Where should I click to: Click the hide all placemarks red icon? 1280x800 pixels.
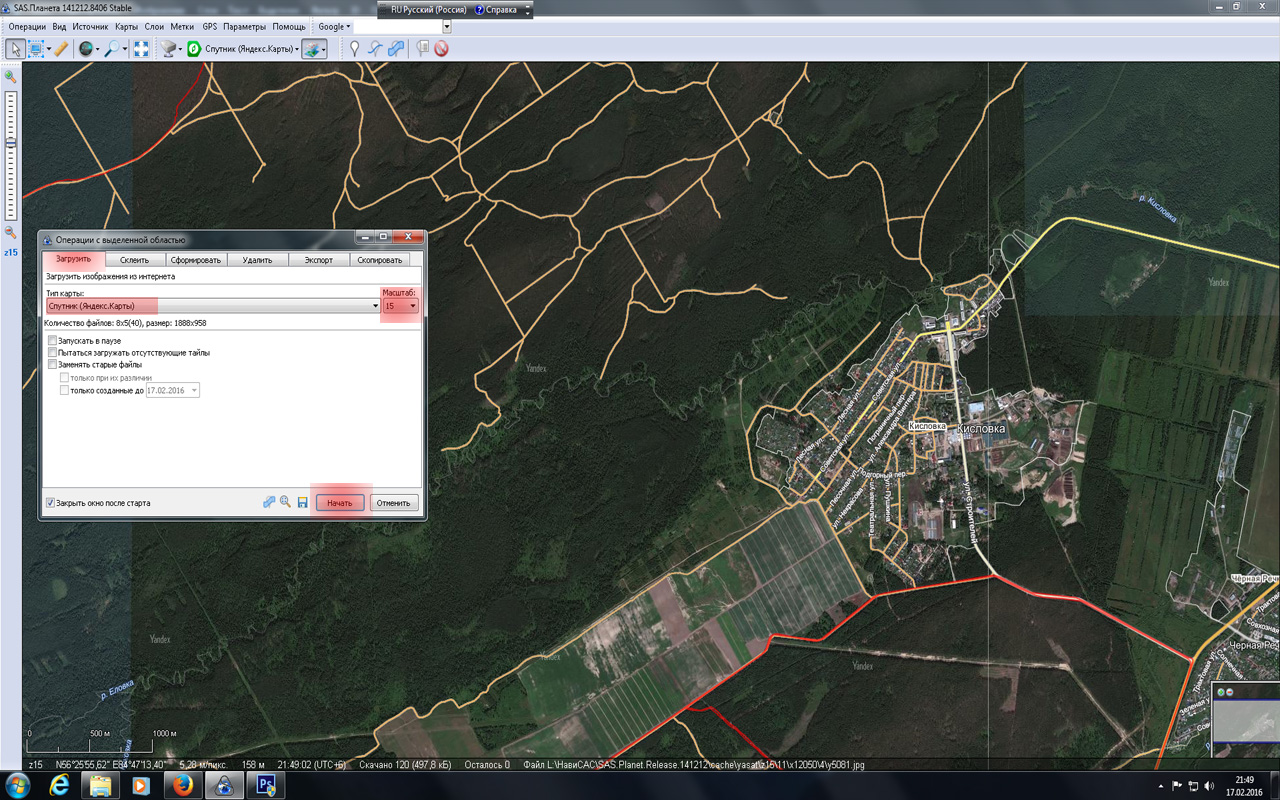(441, 48)
